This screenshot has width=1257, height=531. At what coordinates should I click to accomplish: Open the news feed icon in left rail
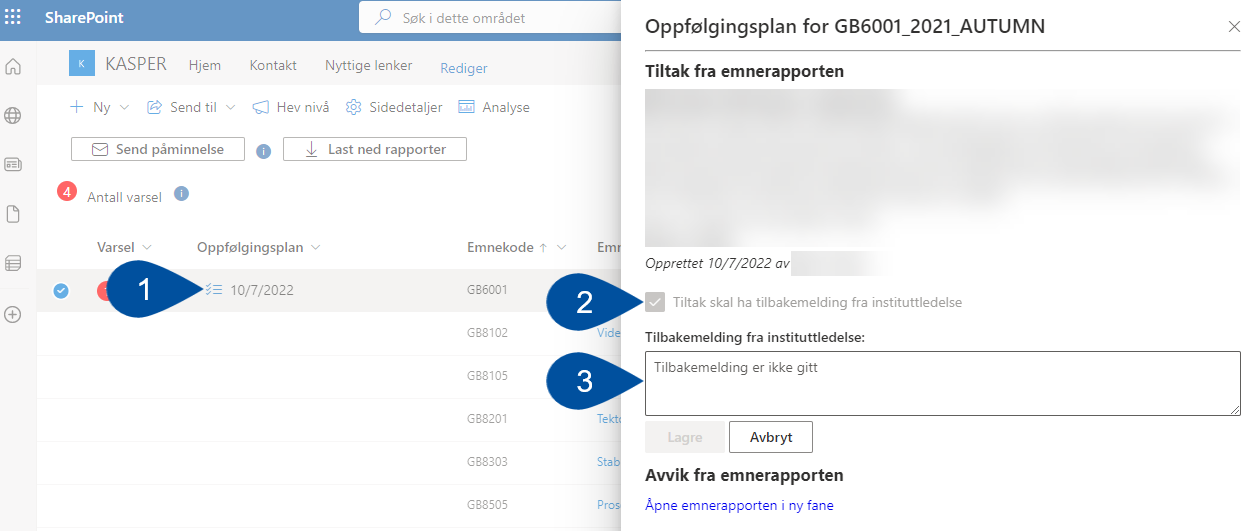[x=13, y=165]
